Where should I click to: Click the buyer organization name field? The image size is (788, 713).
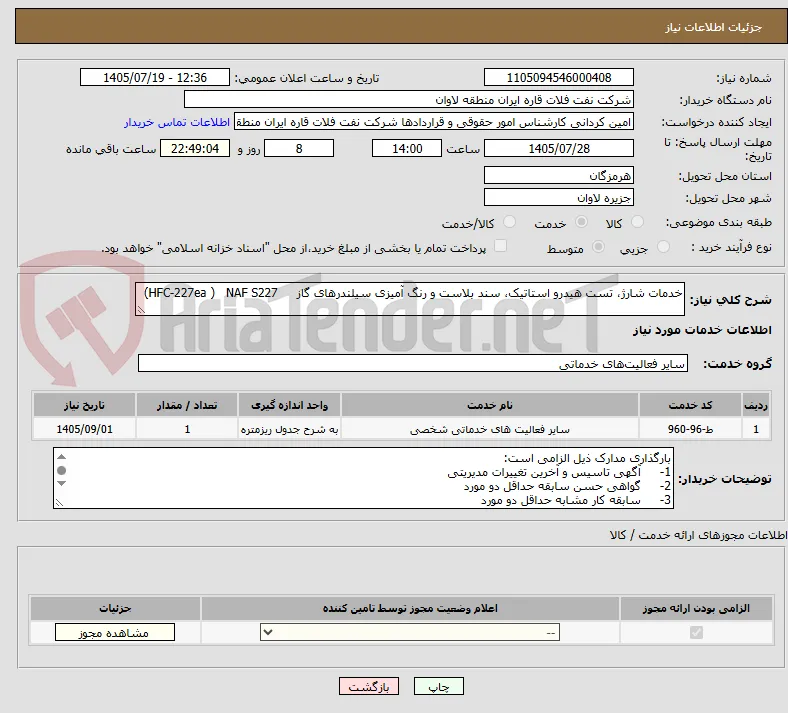pos(409,99)
